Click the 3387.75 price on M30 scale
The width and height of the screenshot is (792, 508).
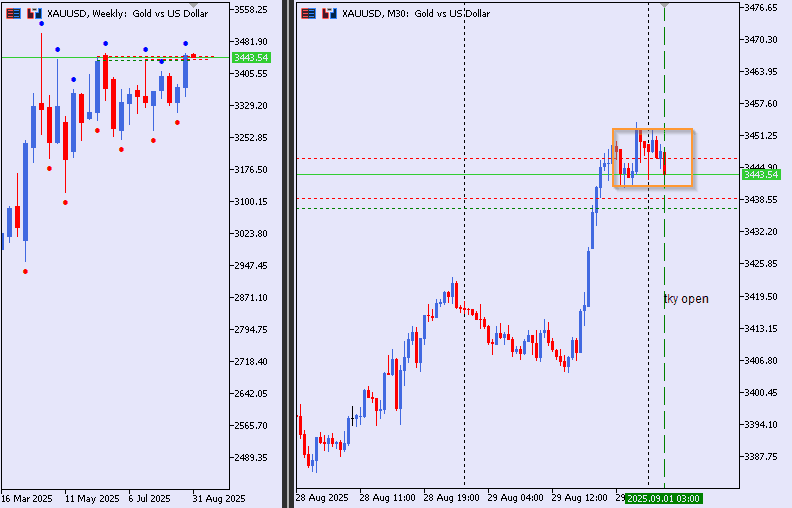pyautogui.click(x=761, y=456)
